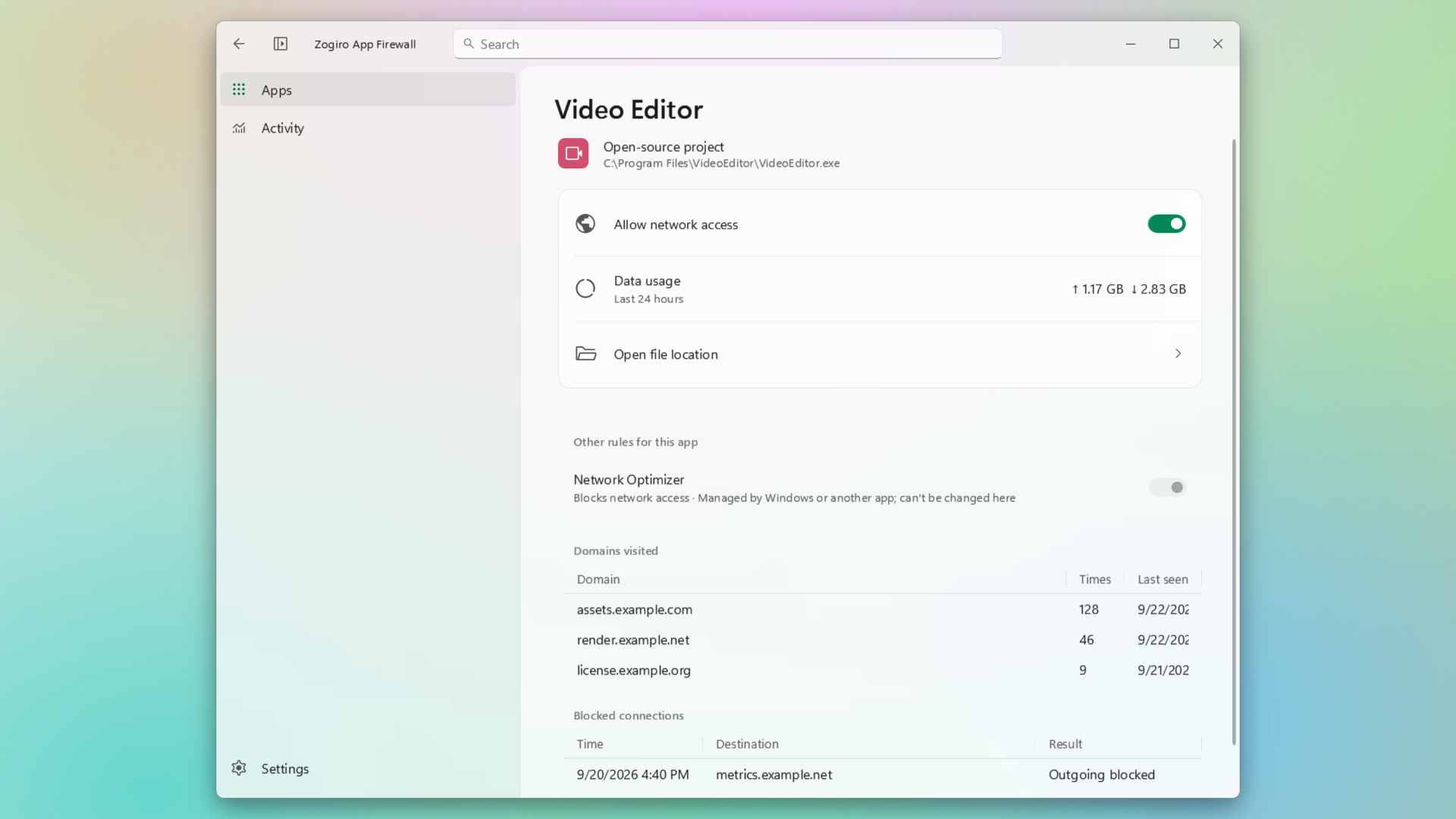This screenshot has width=1456, height=819.
Task: Click the 128 times value
Action: [1089, 610]
